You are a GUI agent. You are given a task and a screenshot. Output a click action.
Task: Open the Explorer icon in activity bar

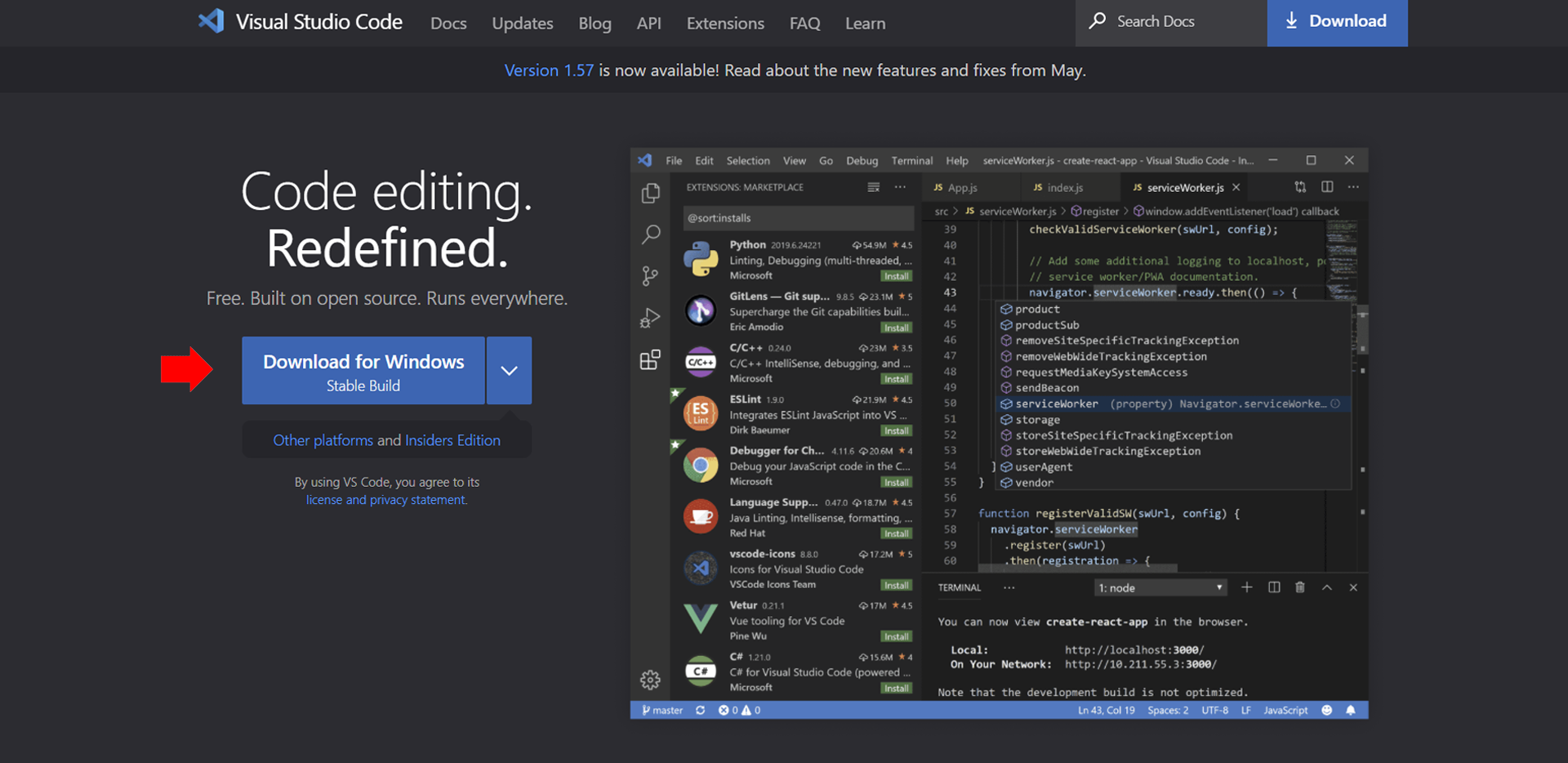coord(651,193)
